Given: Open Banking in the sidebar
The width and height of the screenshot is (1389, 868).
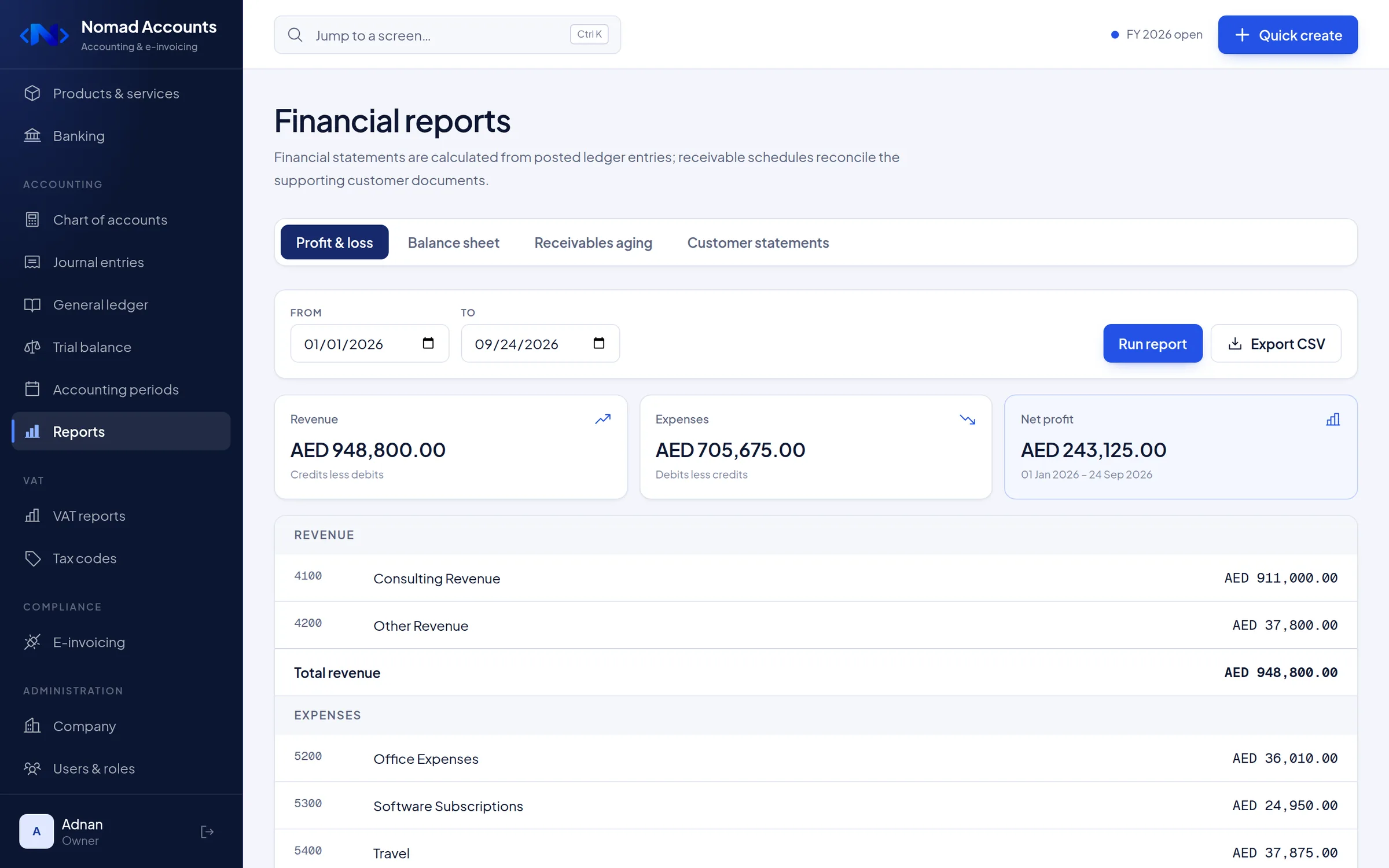Looking at the screenshot, I should (x=121, y=135).
